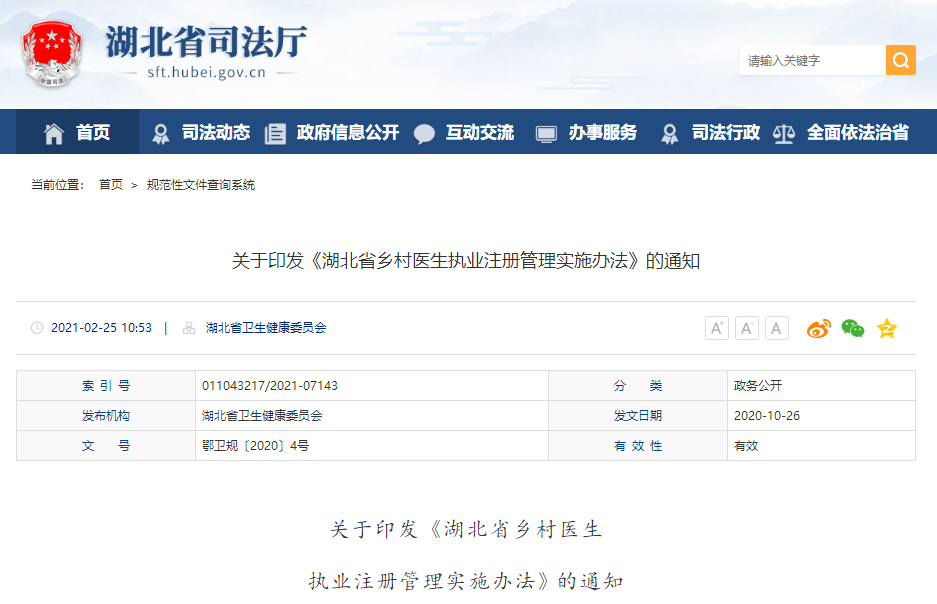Click 规范性文件查询系统 breadcrumb link
937x604 pixels.
pyautogui.click(x=201, y=185)
